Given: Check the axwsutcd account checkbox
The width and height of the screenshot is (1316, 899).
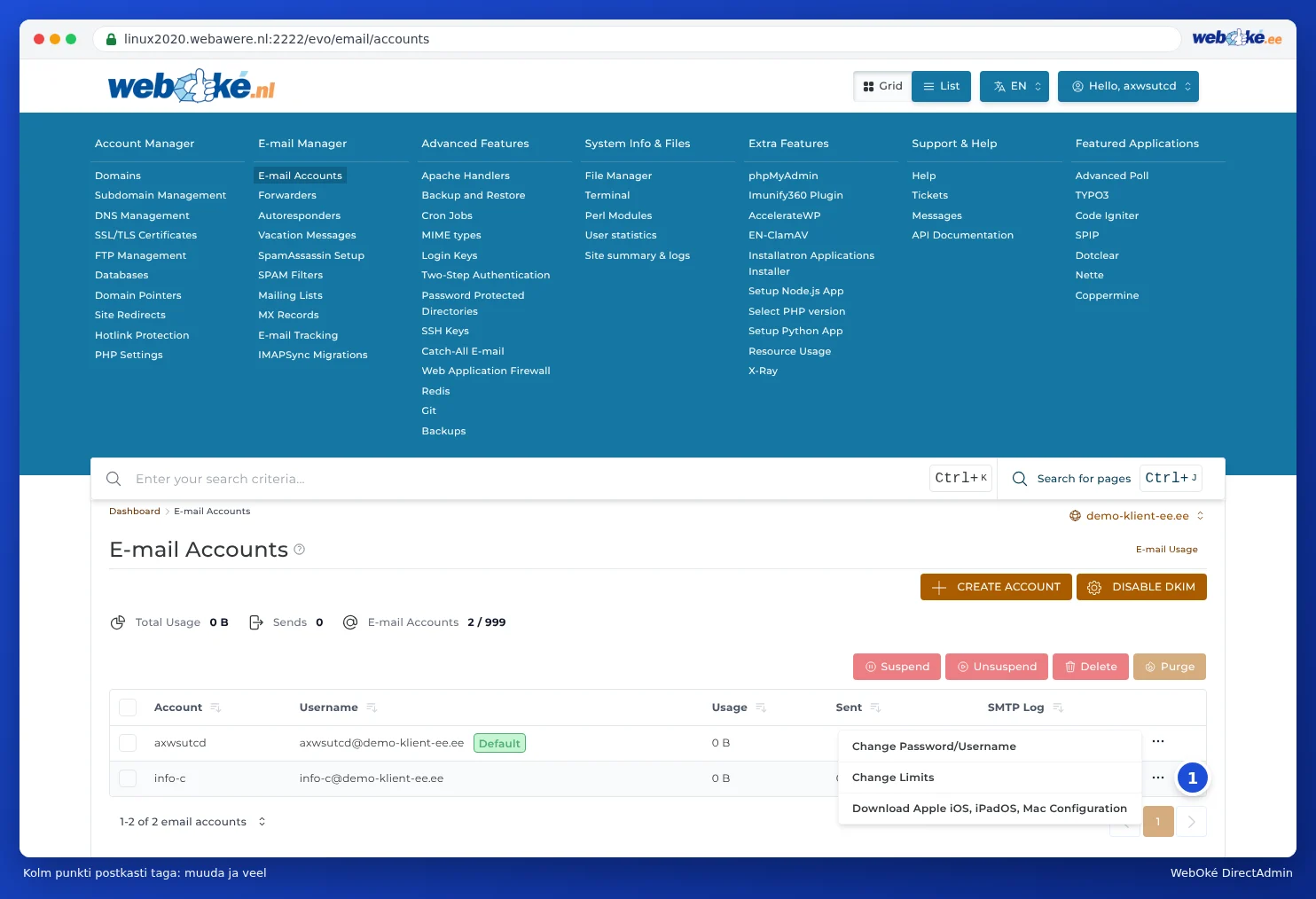Looking at the screenshot, I should pos(128,743).
